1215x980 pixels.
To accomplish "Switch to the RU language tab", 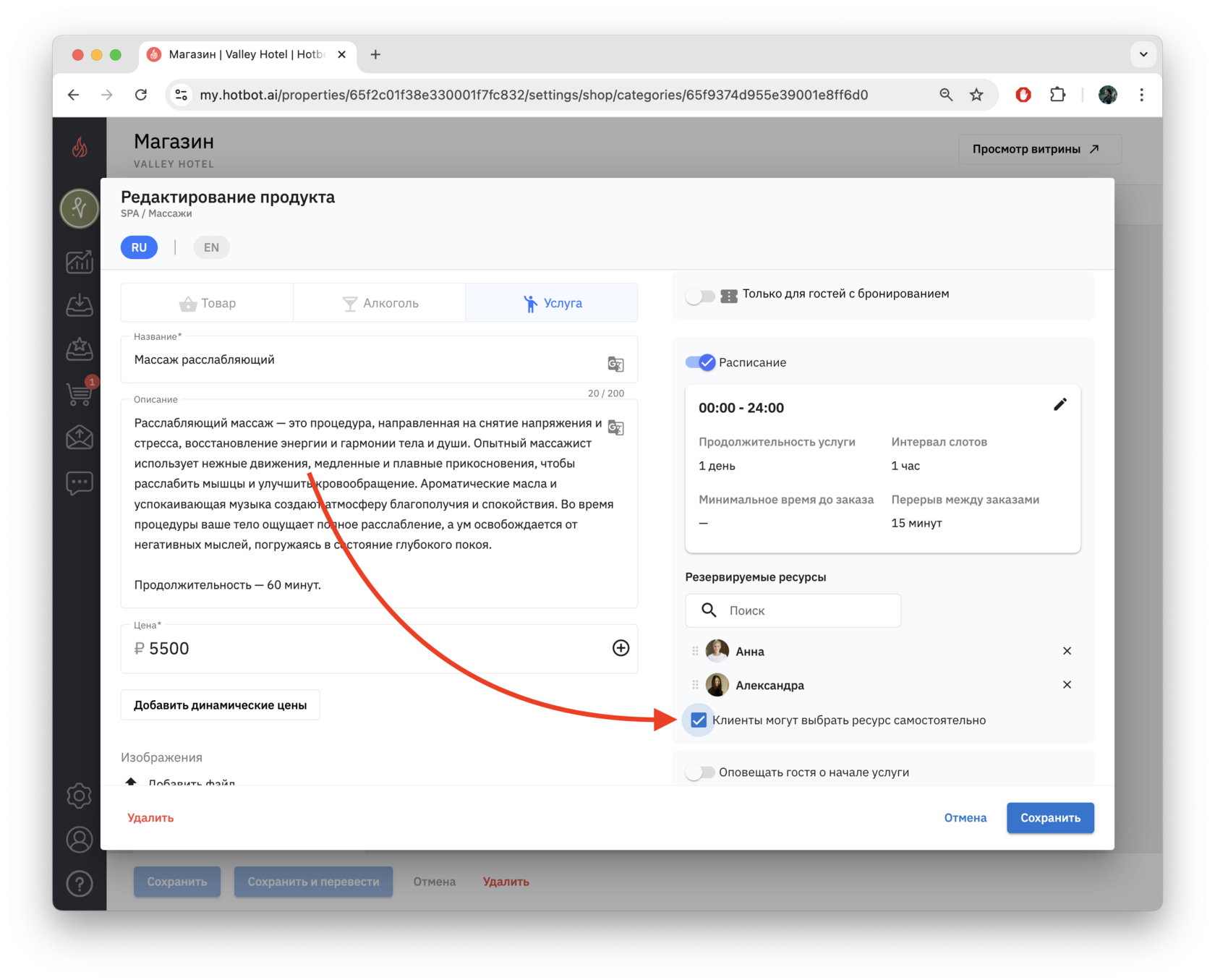I will coord(139,247).
